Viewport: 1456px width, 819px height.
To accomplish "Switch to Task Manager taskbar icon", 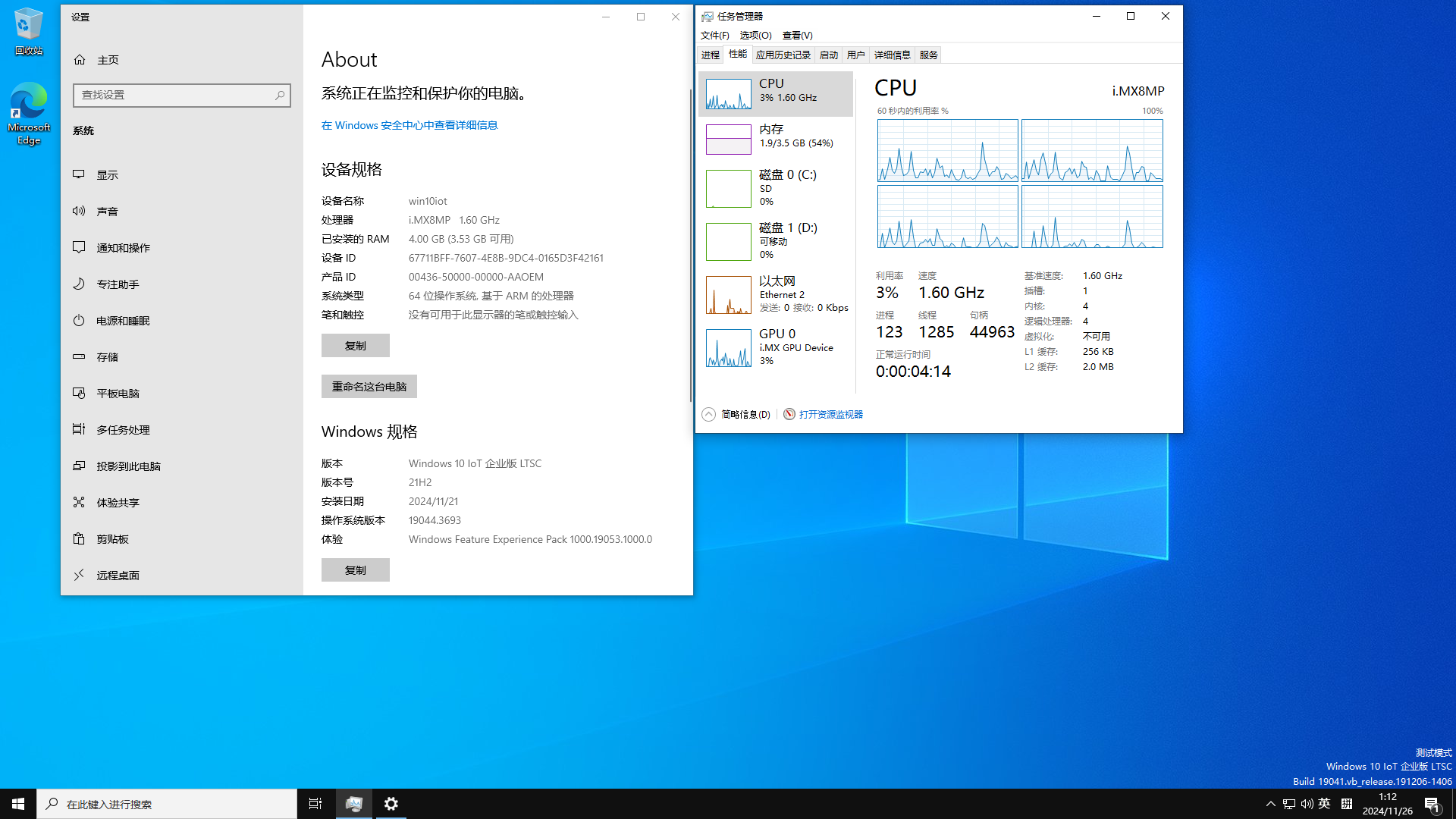I will tap(353, 804).
